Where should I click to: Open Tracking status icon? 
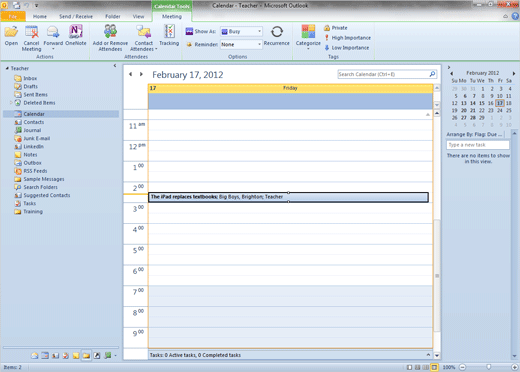(169, 36)
